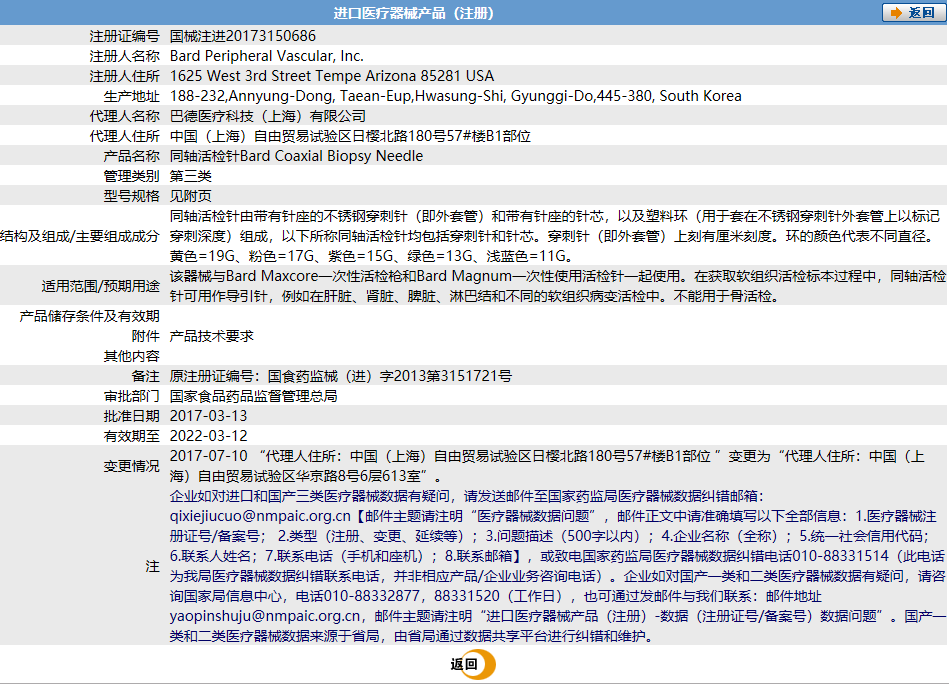Click the 代理人名称 label
949x685 pixels.
click(125, 116)
